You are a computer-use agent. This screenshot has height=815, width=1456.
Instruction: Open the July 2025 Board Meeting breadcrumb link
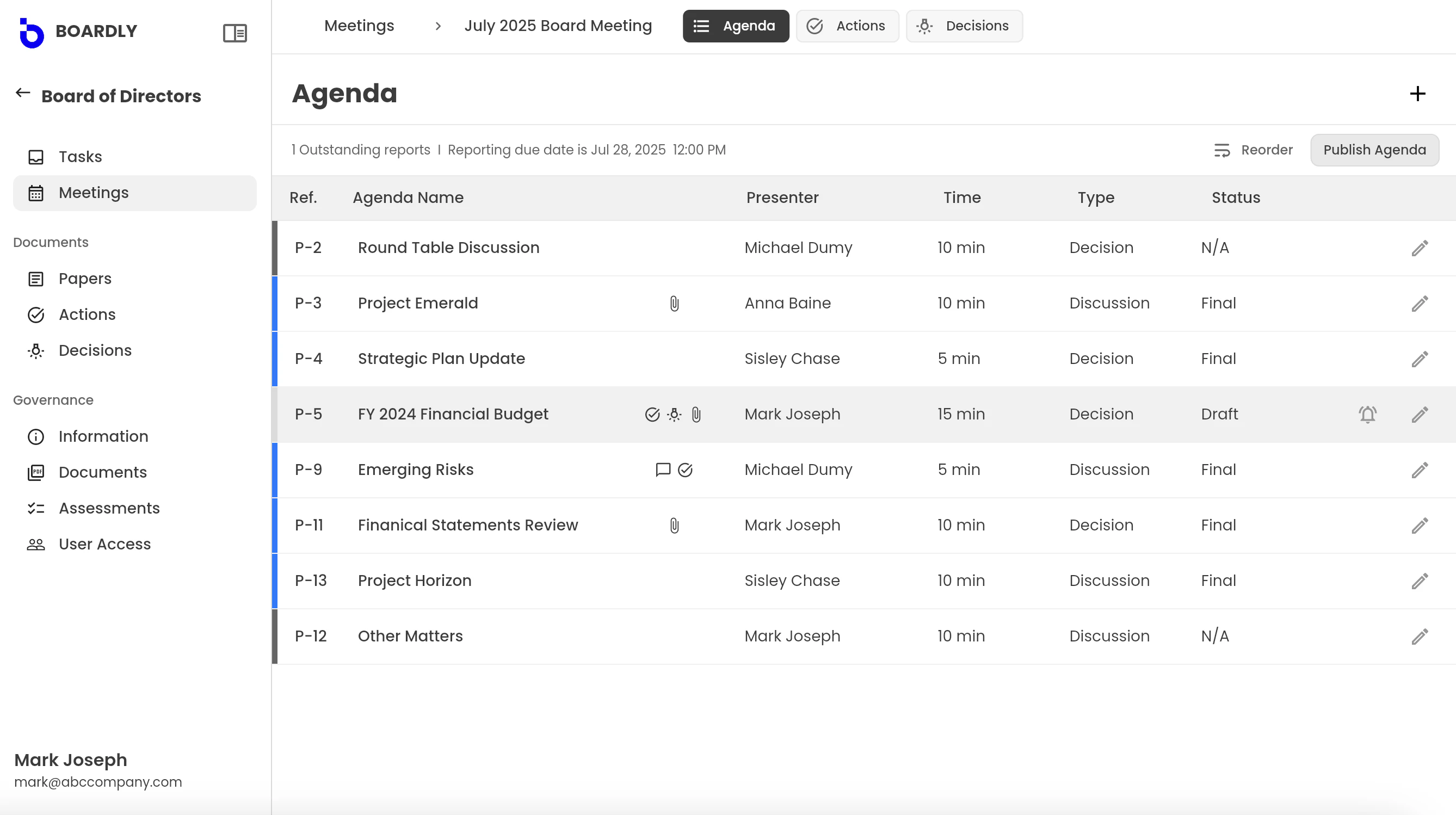557,26
